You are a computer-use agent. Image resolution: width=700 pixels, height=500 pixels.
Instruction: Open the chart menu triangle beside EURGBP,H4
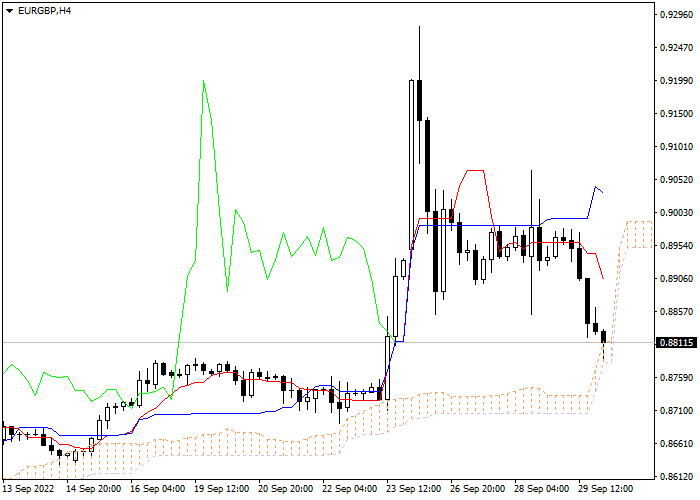(9, 11)
